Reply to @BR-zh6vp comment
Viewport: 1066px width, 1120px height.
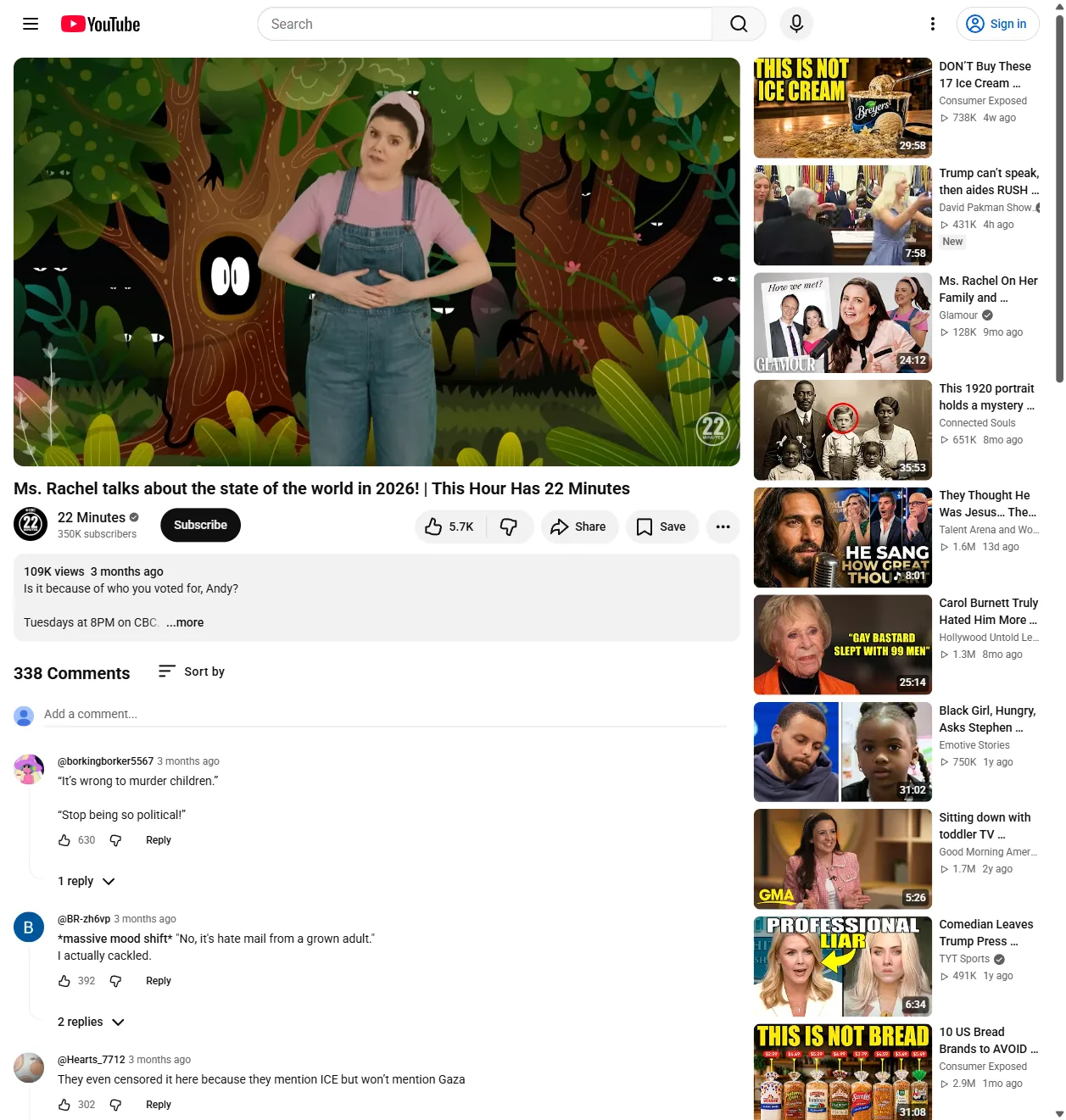[159, 981]
